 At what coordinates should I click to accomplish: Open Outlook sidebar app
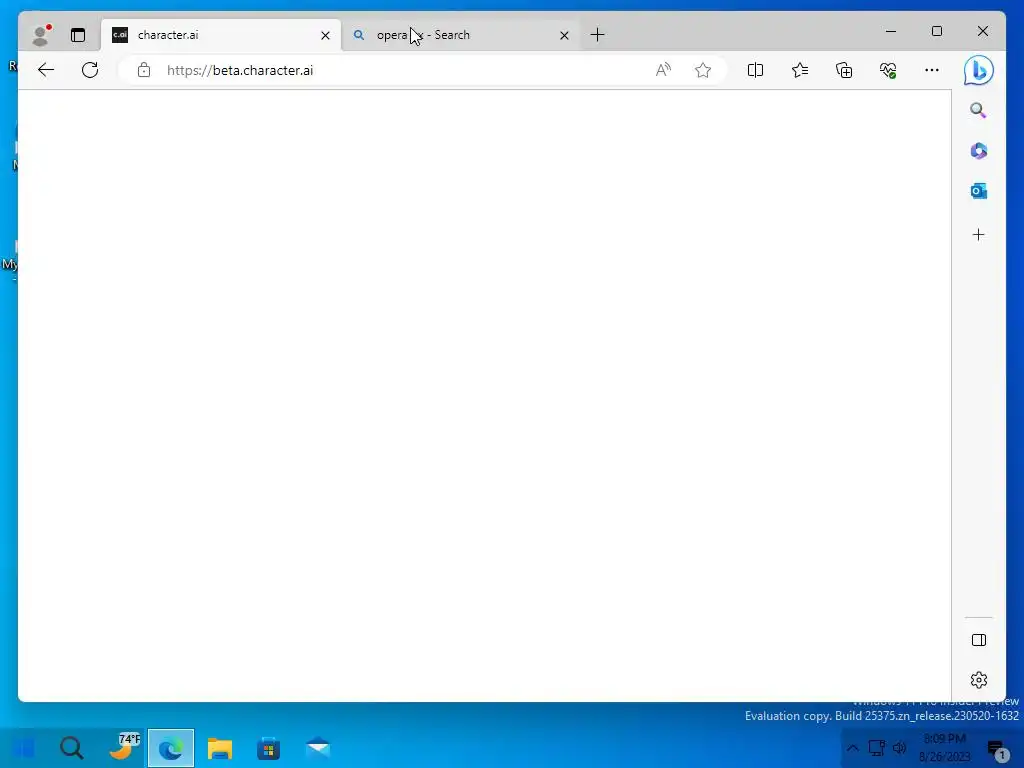click(978, 191)
